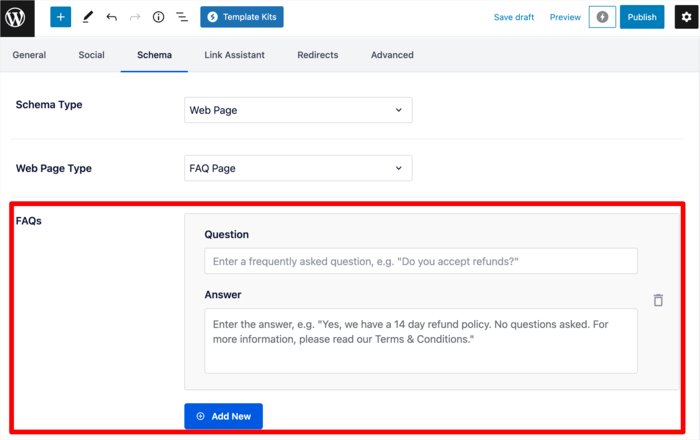This screenshot has height=440, width=700.
Task: Switch to the General tab
Action: (29, 55)
